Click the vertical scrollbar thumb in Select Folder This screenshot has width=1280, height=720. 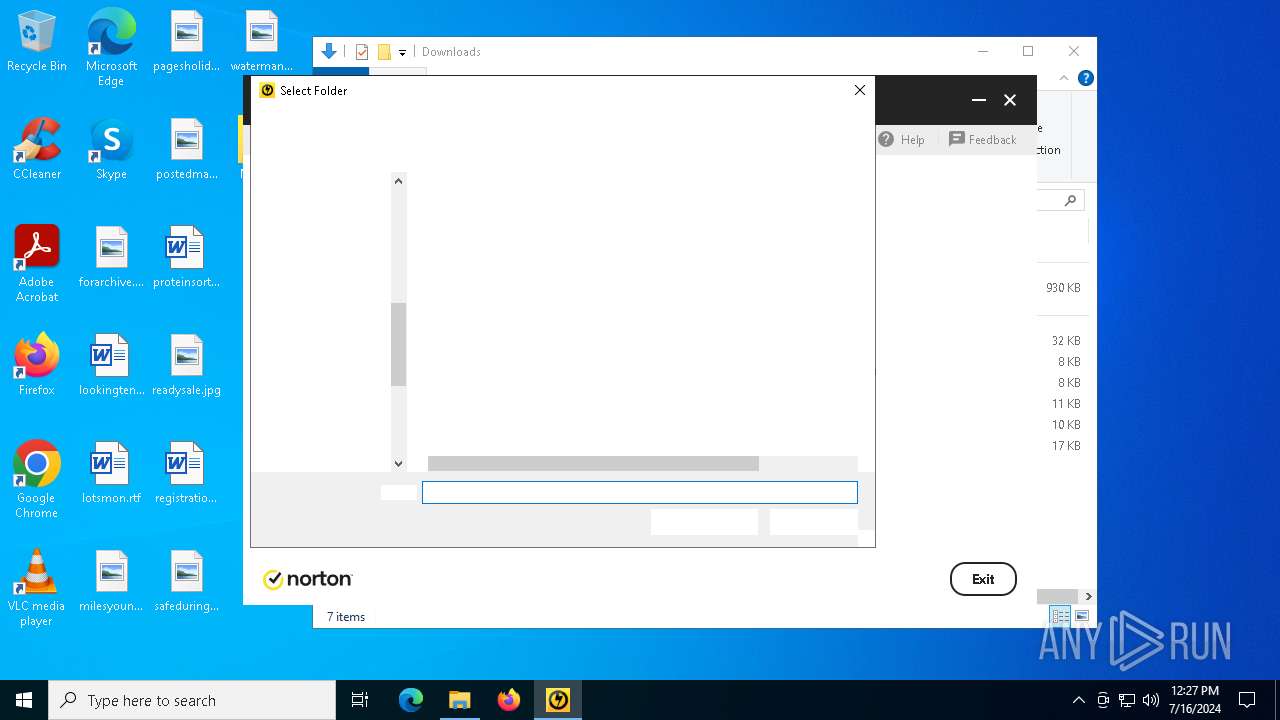tap(398, 344)
